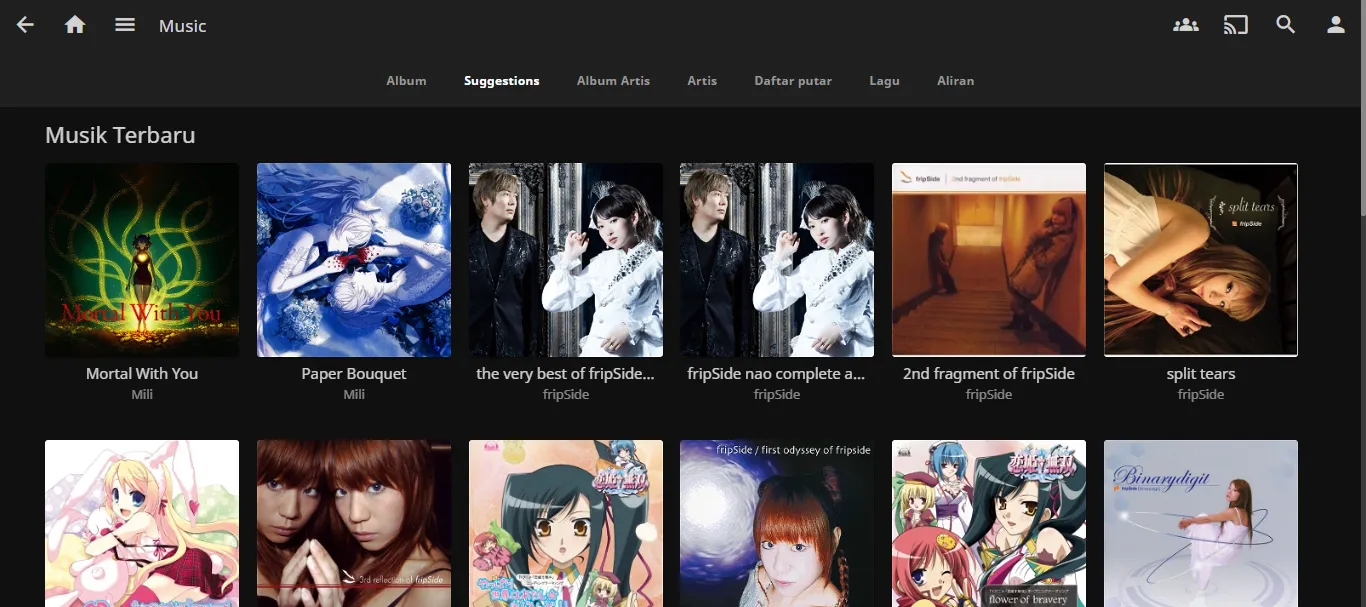Go back using the arrow icon
1366x607 pixels.
25,25
